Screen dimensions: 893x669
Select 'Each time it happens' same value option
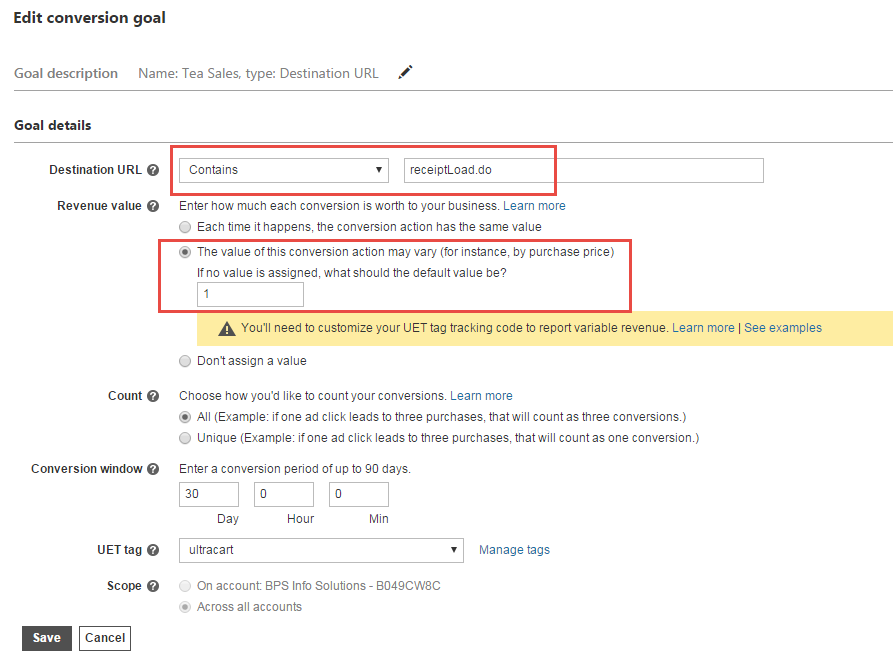coord(185,227)
